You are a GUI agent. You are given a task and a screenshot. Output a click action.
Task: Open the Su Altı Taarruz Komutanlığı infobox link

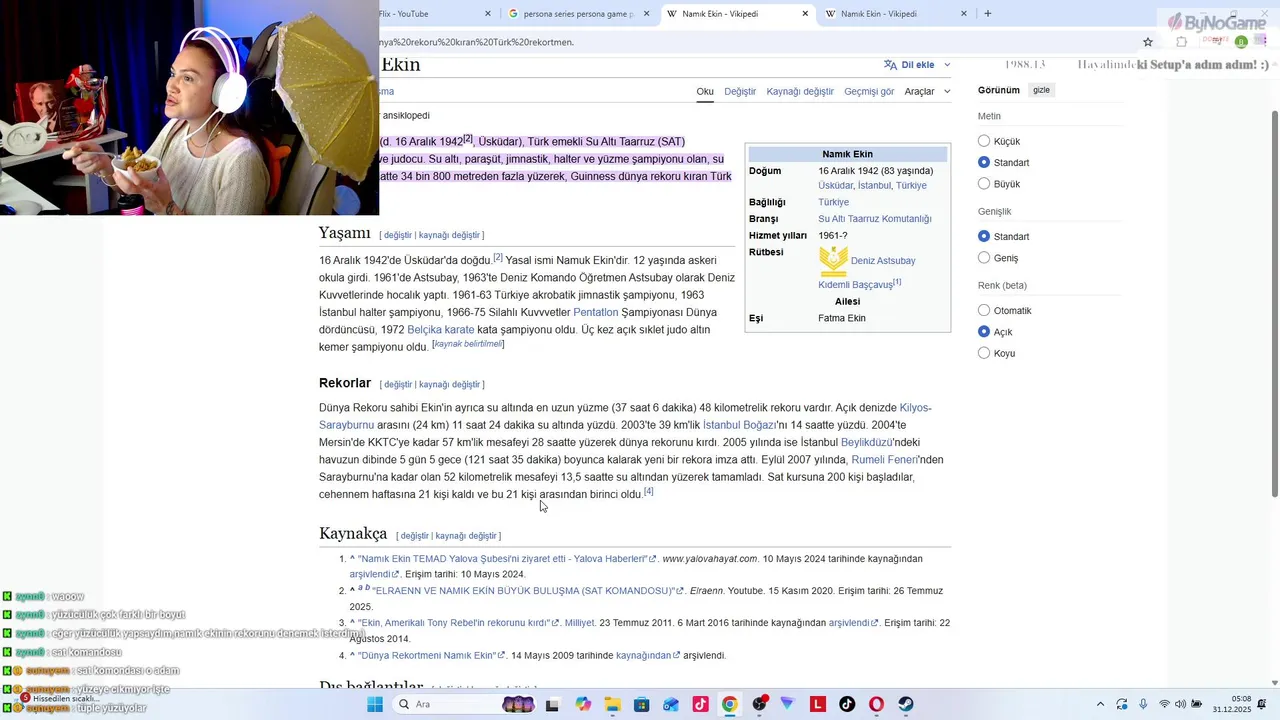[x=875, y=219]
